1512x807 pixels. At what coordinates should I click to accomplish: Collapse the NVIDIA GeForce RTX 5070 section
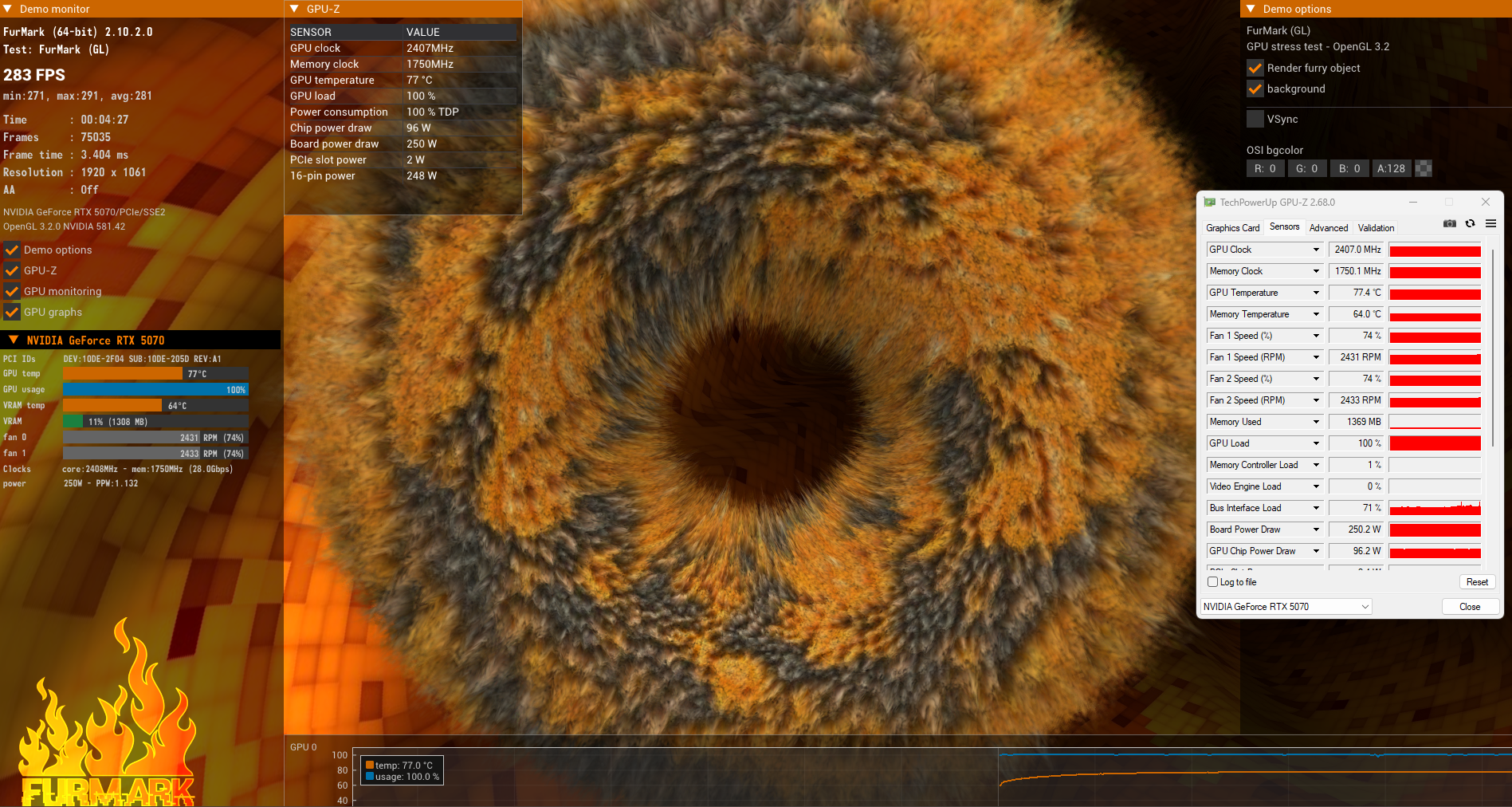(14, 340)
